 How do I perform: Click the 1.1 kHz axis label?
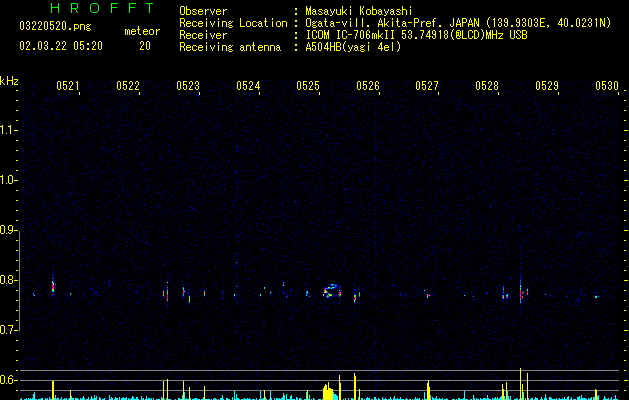(x=9, y=130)
